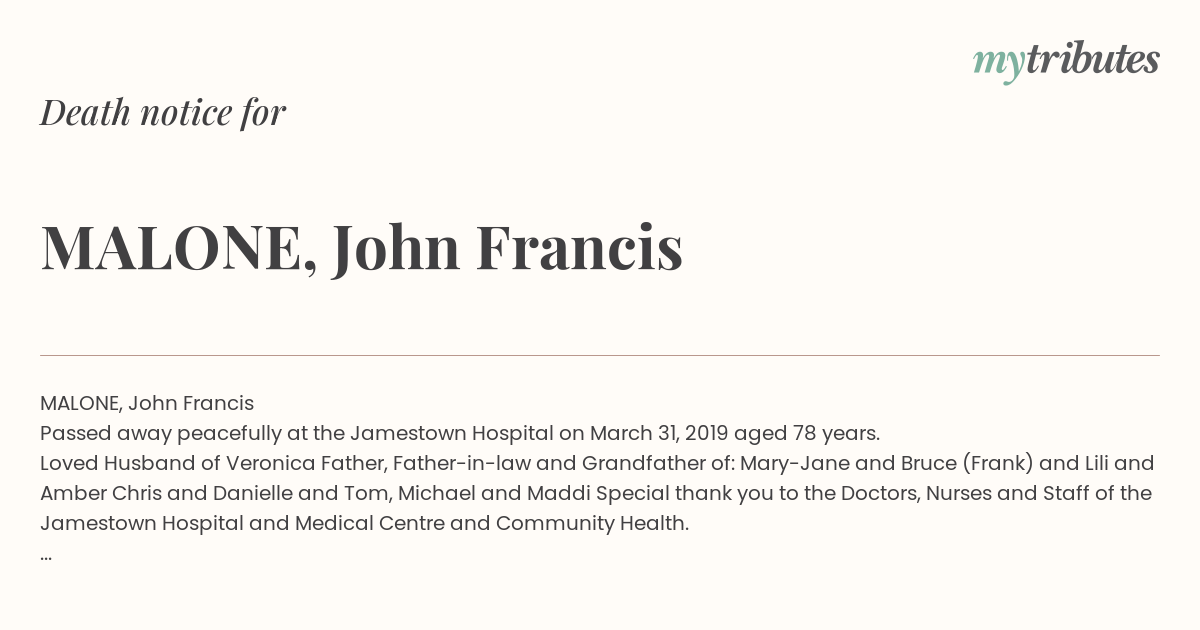Click the word 'tributes' in the logo
Viewport: 1200px width, 630px height.
[1093, 59]
